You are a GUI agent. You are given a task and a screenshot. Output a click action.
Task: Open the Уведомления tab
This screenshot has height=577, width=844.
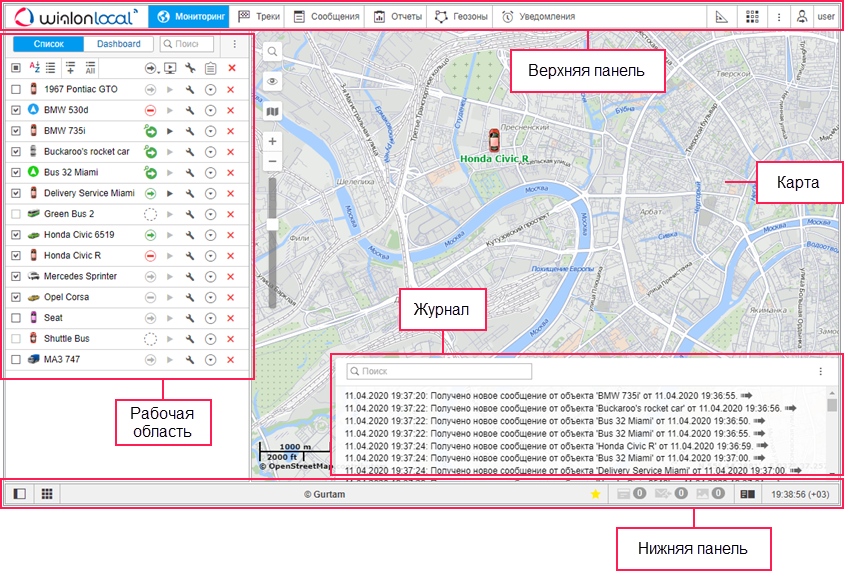pyautogui.click(x=538, y=17)
